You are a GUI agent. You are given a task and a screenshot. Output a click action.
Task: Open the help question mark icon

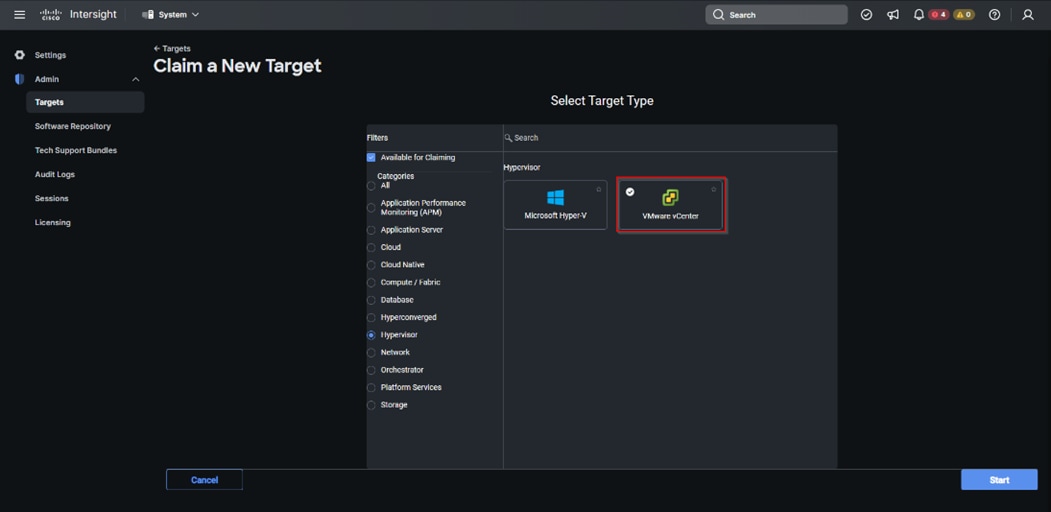[x=994, y=15]
